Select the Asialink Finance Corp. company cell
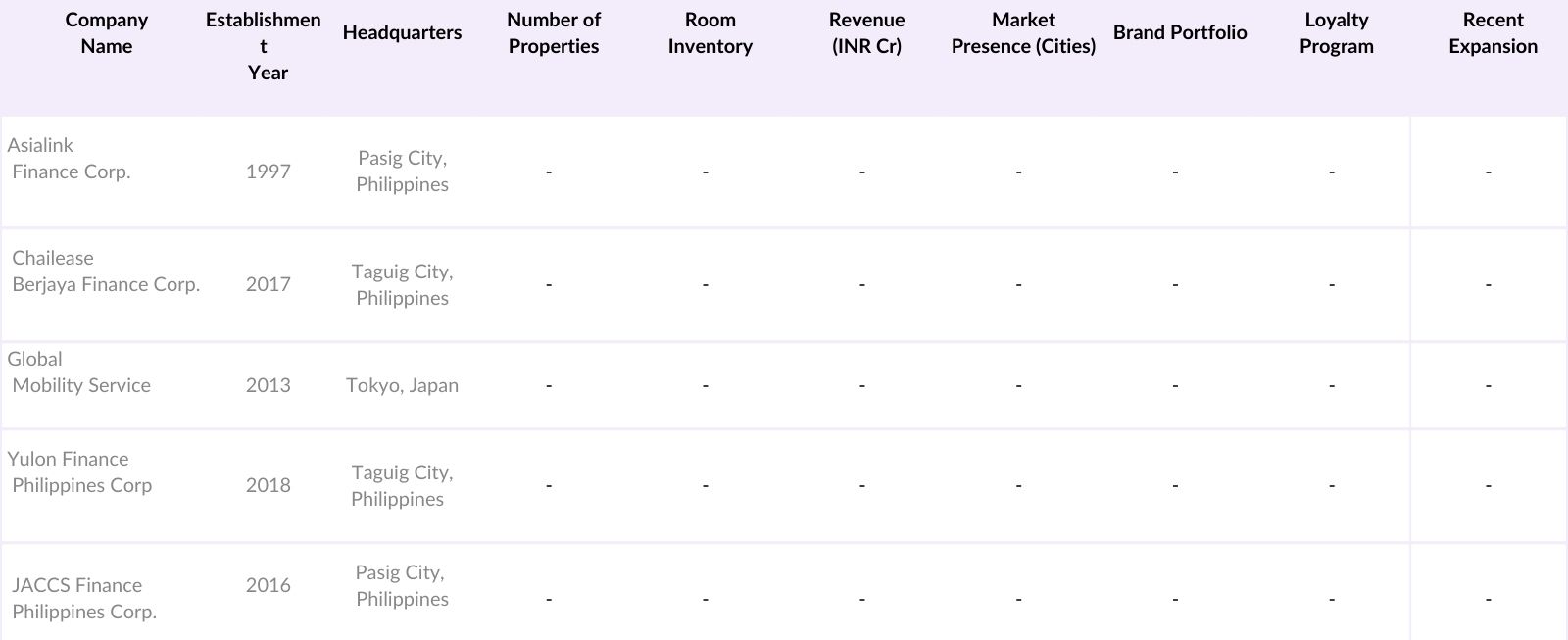Image resolution: width=1568 pixels, height=640 pixels. tap(71, 159)
